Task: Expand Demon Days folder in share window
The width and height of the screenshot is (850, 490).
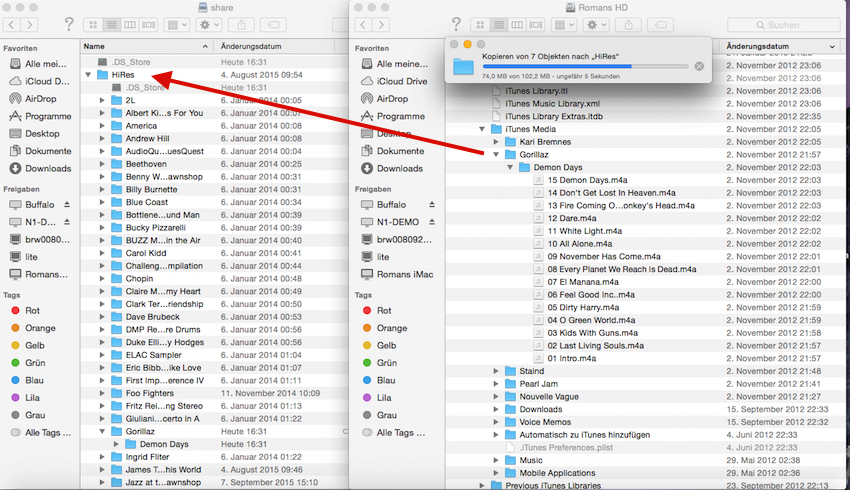Action: (x=116, y=444)
